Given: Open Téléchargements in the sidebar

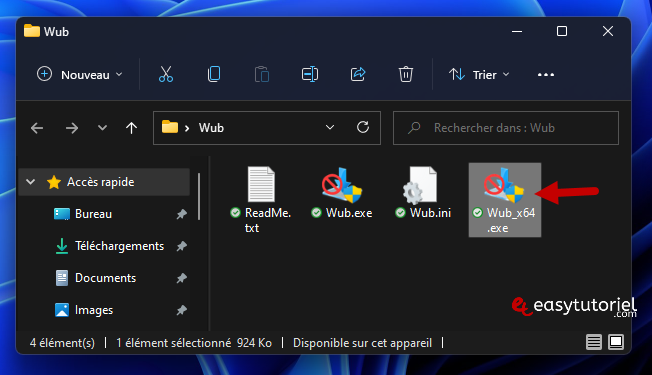Looking at the screenshot, I should click(119, 246).
